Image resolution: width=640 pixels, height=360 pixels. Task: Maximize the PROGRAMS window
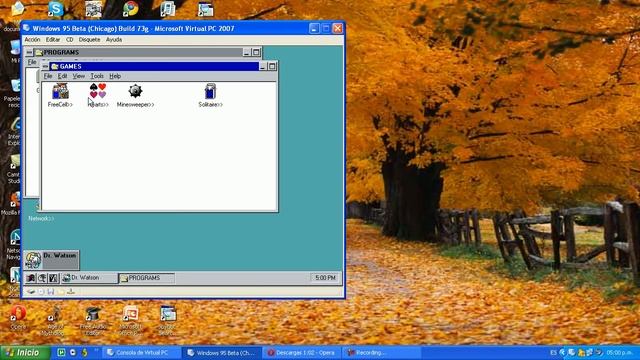pos(256,52)
